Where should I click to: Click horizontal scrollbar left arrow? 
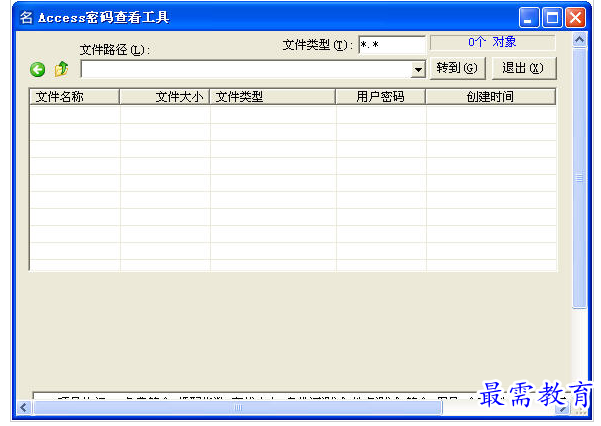pos(24,407)
